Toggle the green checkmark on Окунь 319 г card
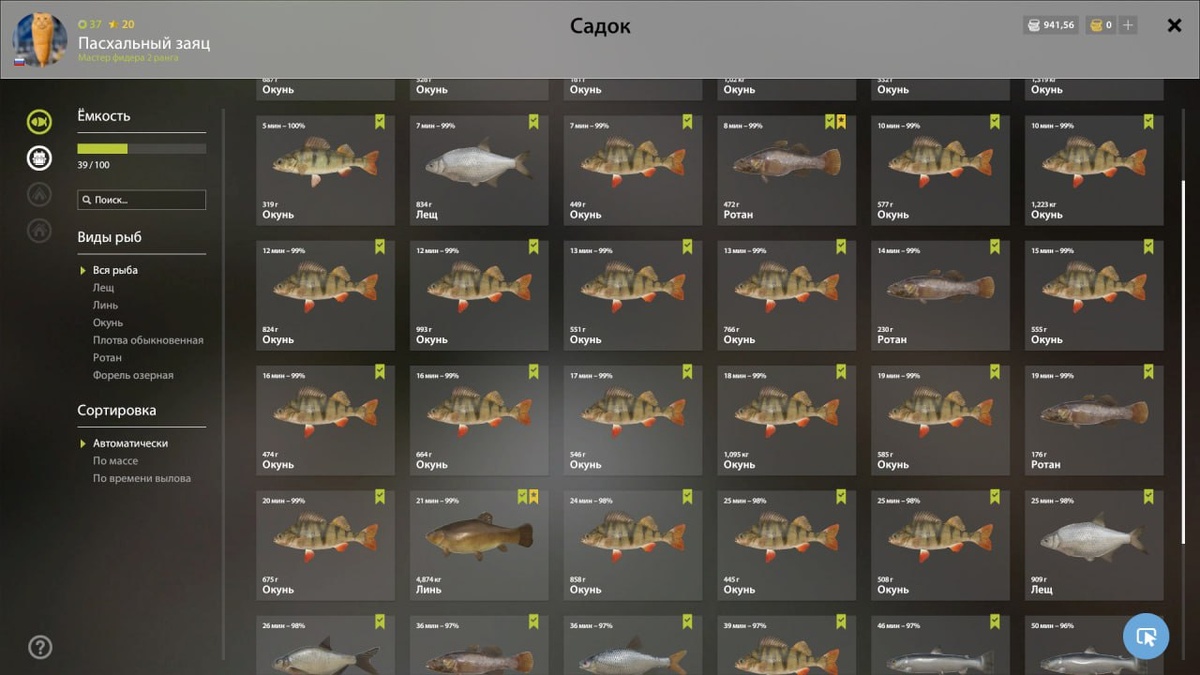This screenshot has width=1200, height=675. click(380, 121)
